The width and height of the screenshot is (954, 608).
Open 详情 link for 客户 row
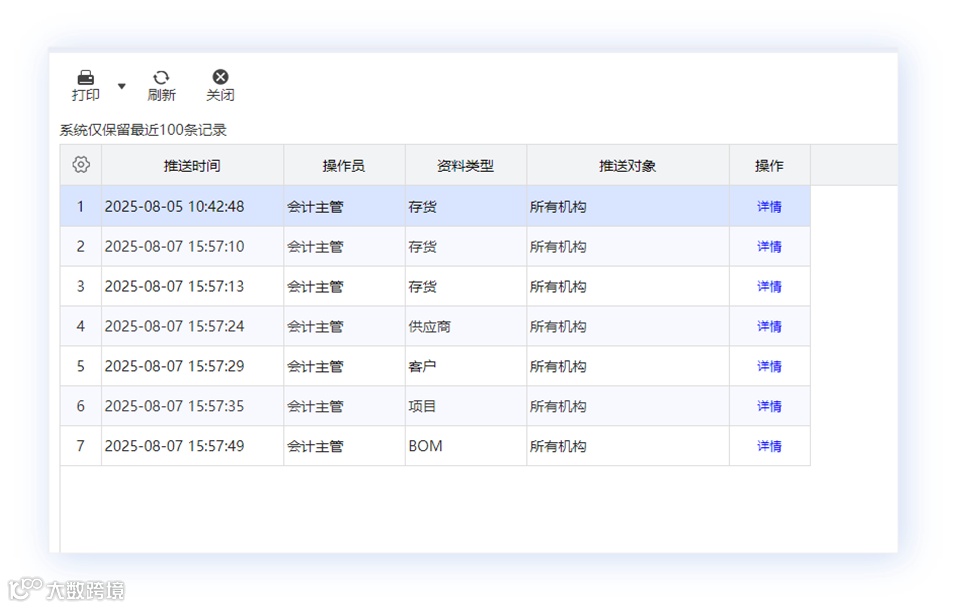tap(769, 366)
